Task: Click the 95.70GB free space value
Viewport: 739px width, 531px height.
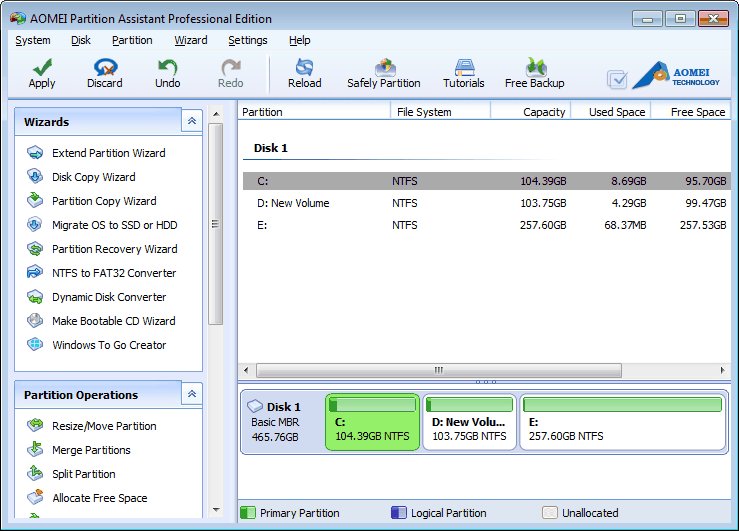Action: pos(706,181)
